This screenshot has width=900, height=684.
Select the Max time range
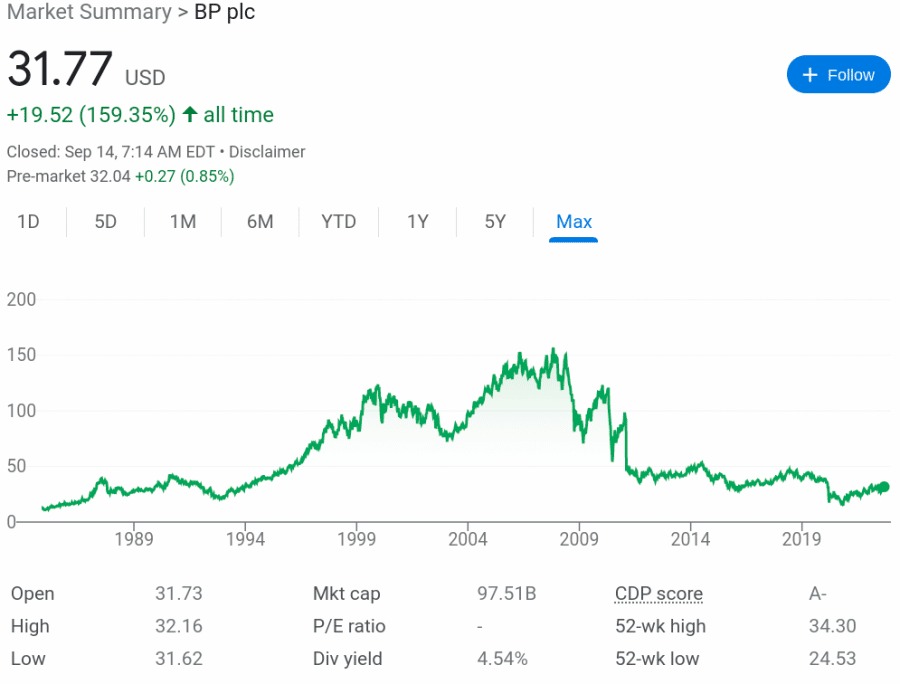point(573,222)
